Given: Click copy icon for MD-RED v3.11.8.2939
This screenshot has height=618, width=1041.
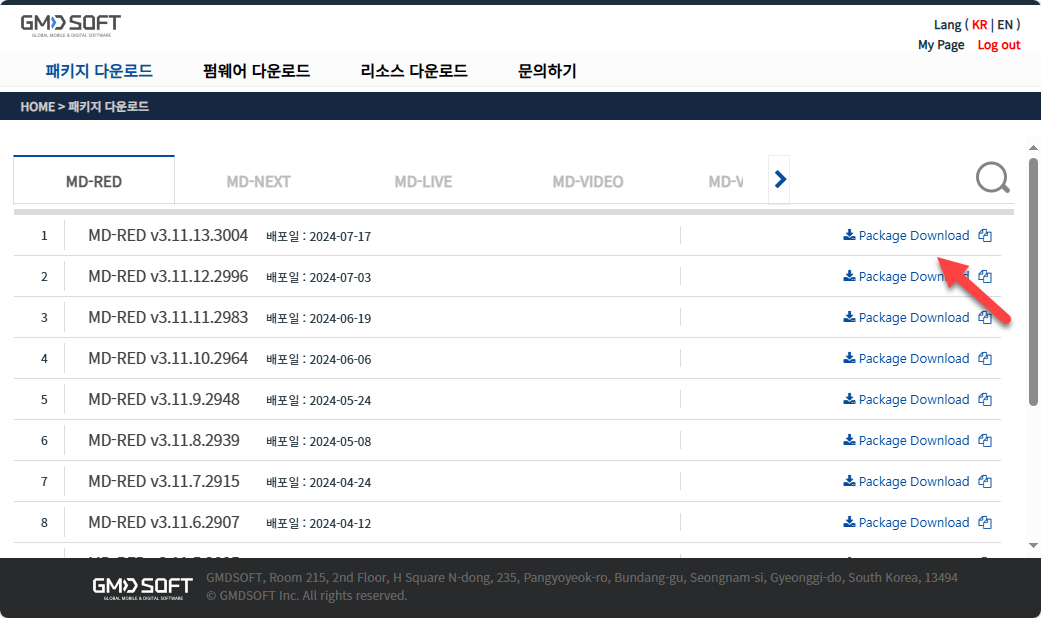Looking at the screenshot, I should 985,441.
